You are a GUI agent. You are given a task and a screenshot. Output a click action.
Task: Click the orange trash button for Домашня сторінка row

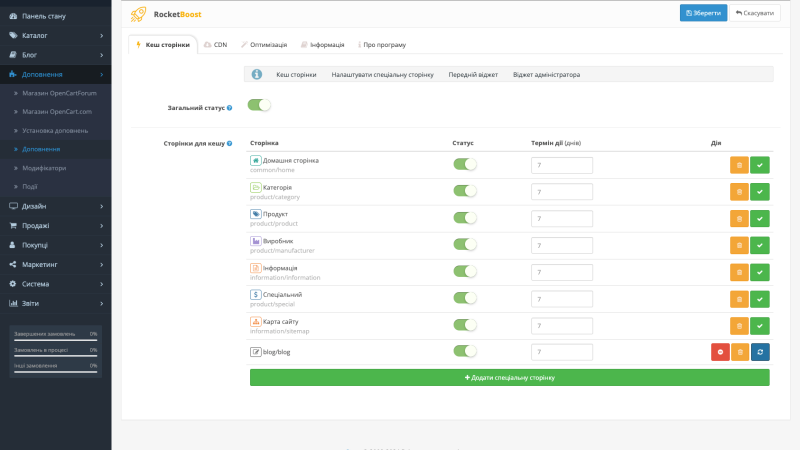739,165
